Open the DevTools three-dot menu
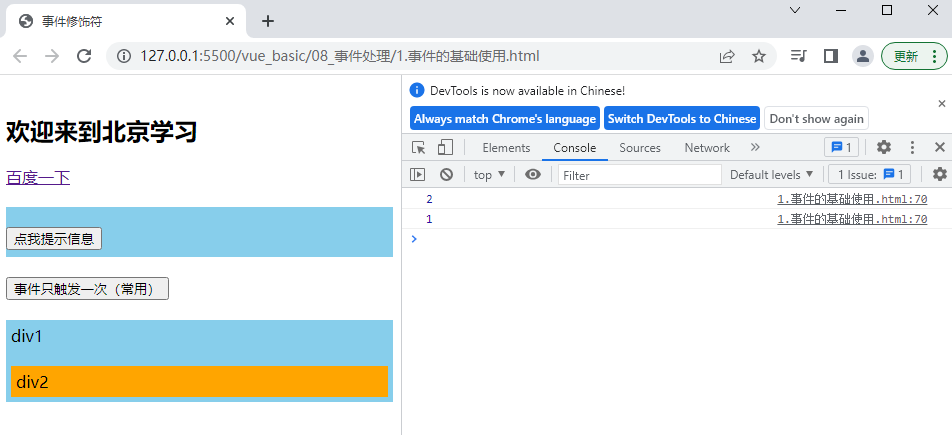The height and width of the screenshot is (435, 952). [912, 148]
